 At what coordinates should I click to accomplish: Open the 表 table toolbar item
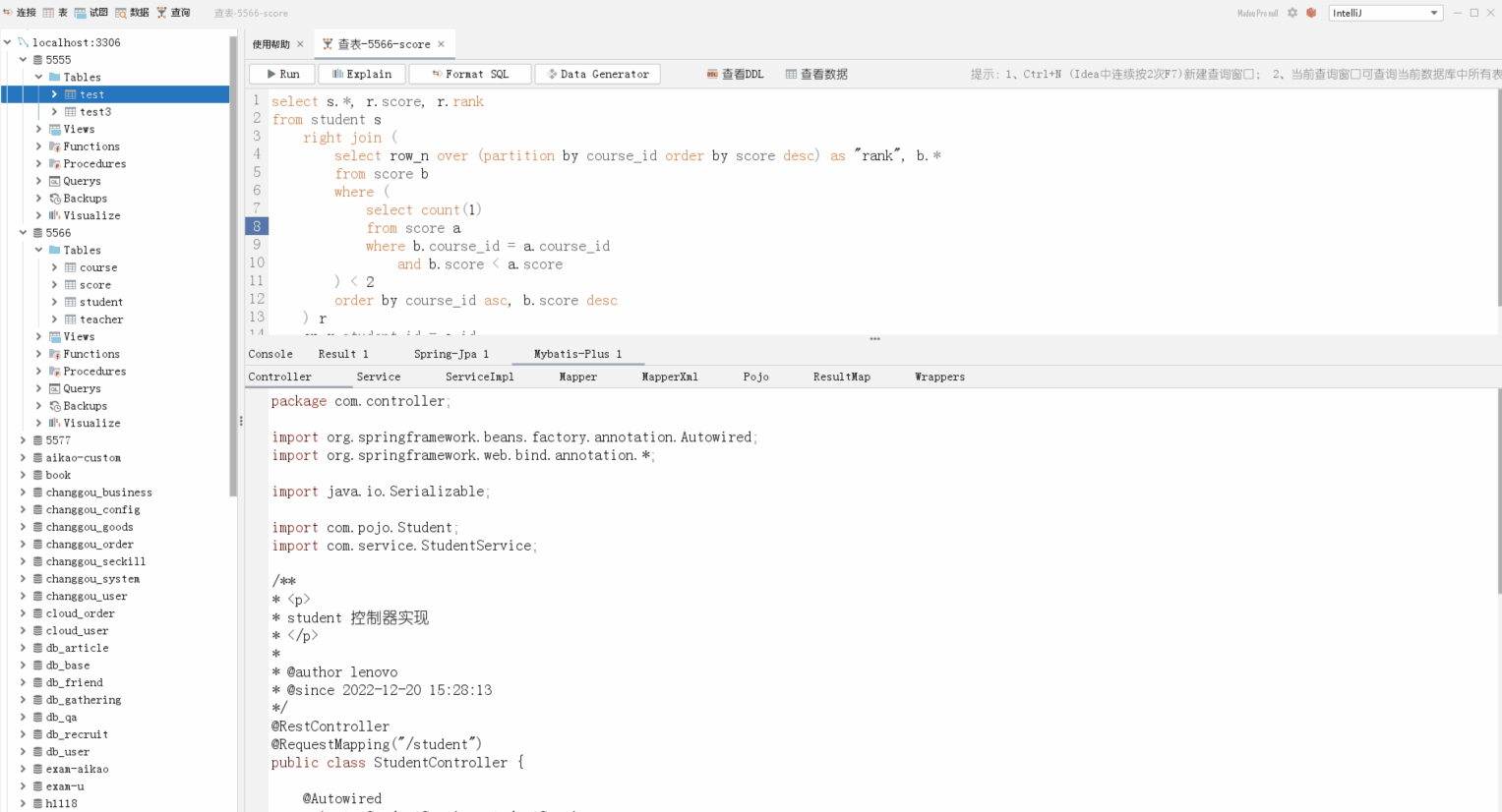[x=55, y=13]
